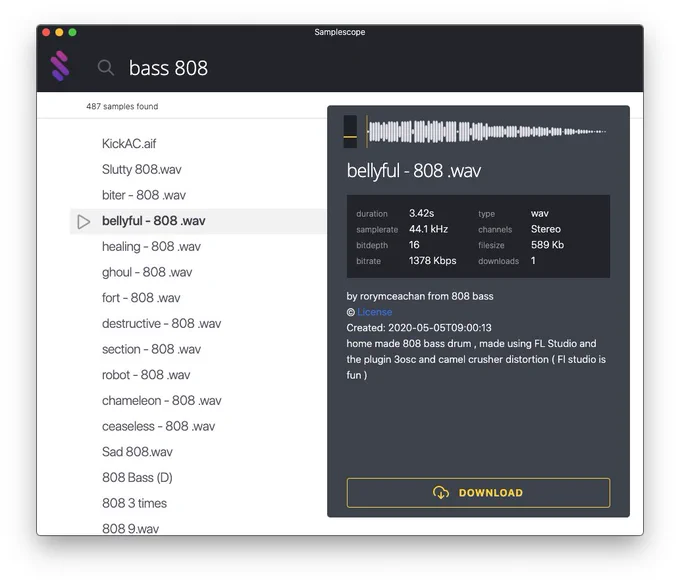This screenshot has width=680, height=584.
Task: Click the Samplescope logo icon
Action: [x=60, y=66]
